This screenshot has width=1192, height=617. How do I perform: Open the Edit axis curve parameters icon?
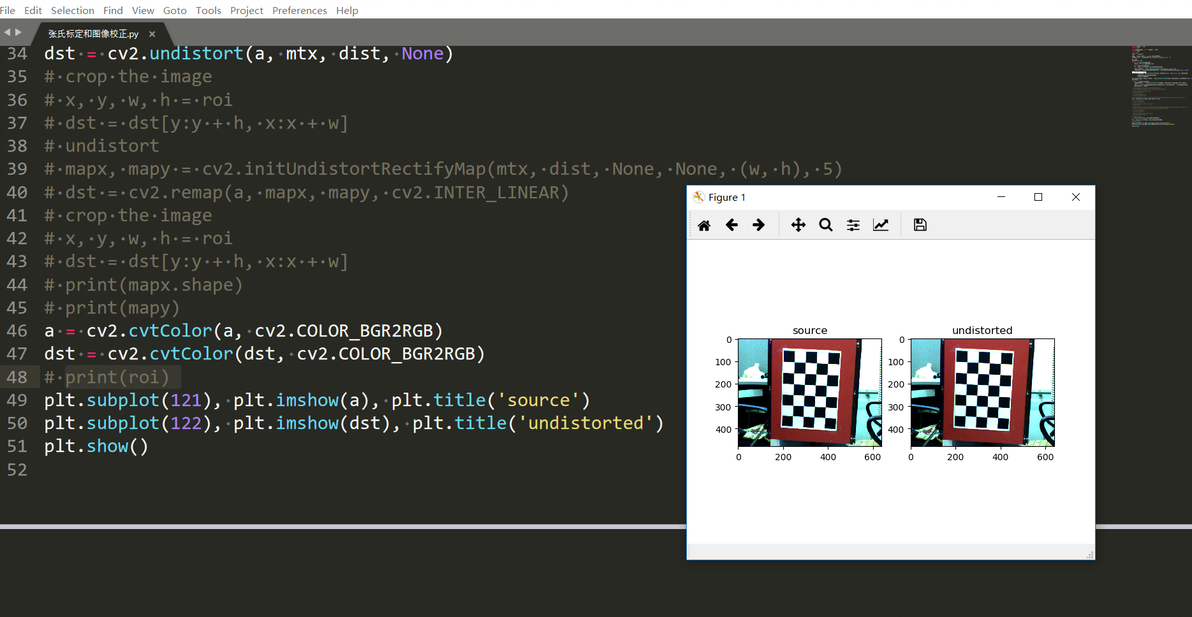(x=880, y=225)
